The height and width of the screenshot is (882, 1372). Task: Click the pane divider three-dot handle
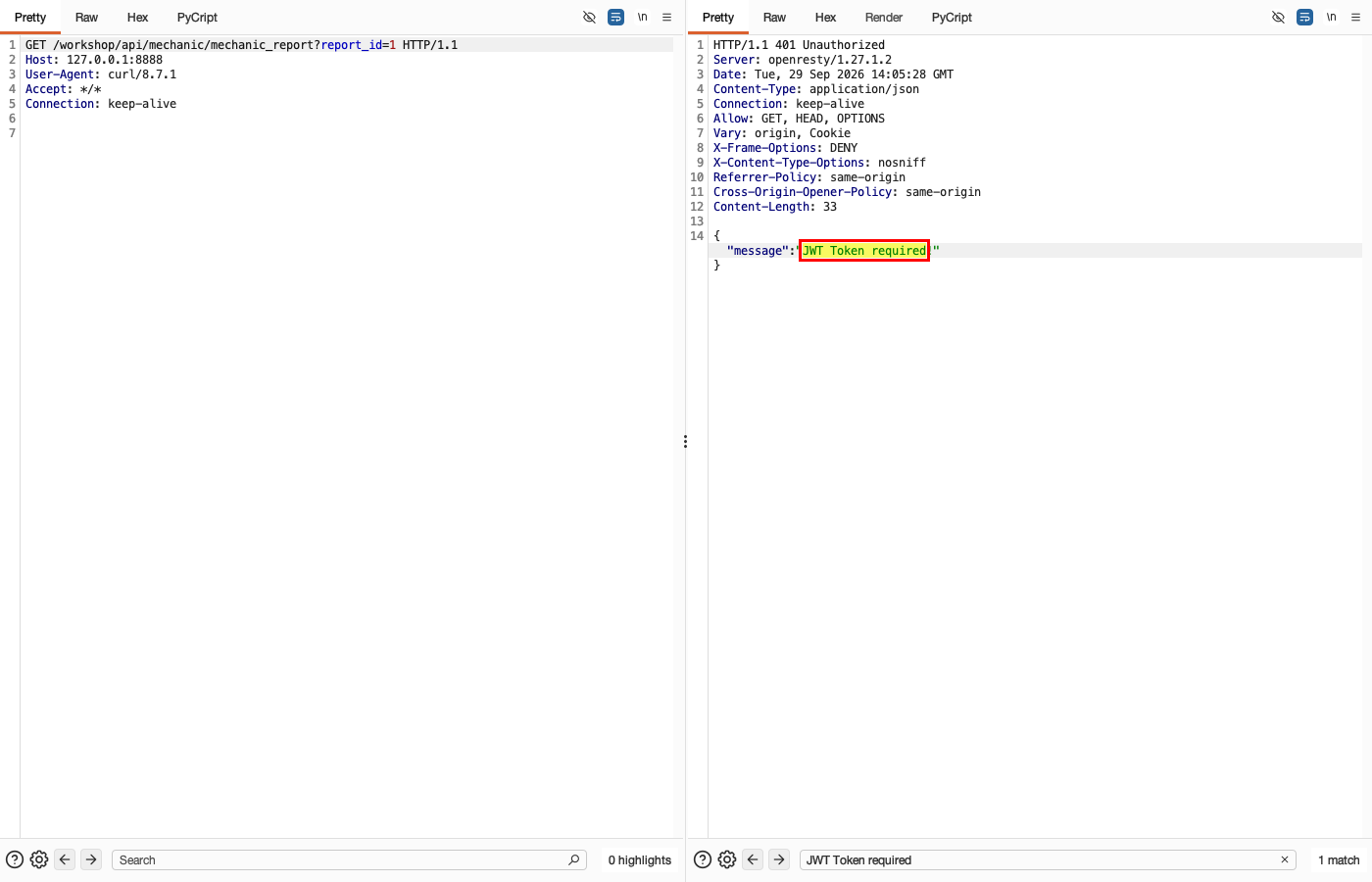[685, 442]
